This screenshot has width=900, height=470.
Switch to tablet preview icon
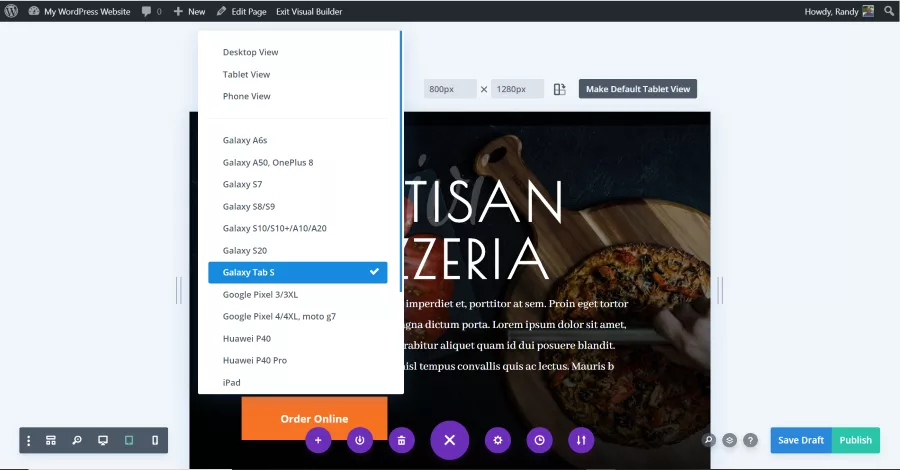(129, 440)
